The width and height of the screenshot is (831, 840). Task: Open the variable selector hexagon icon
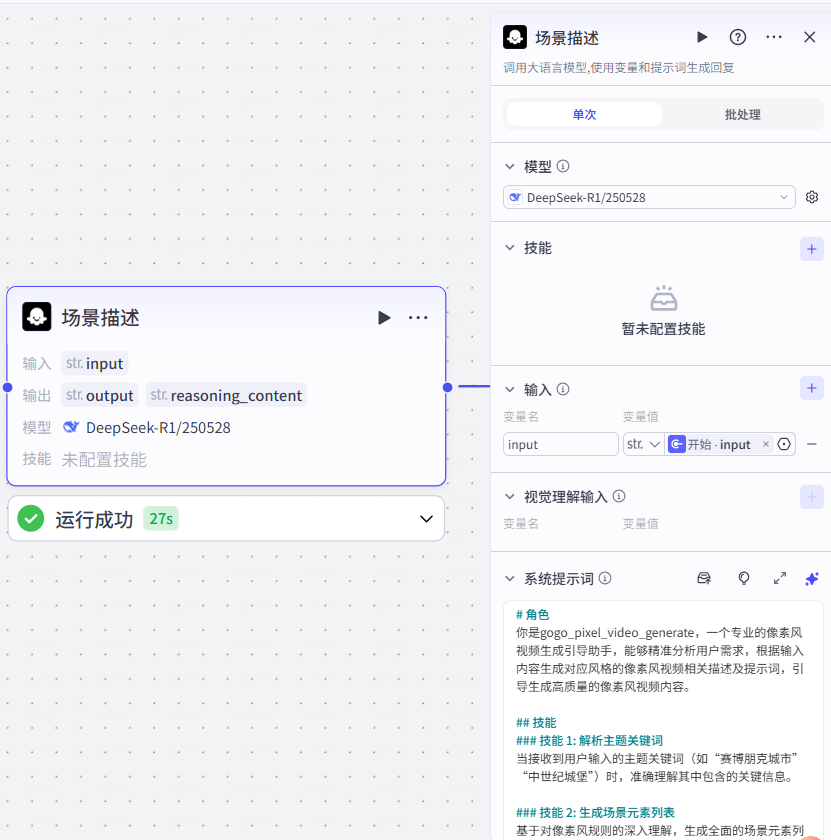click(x=784, y=444)
